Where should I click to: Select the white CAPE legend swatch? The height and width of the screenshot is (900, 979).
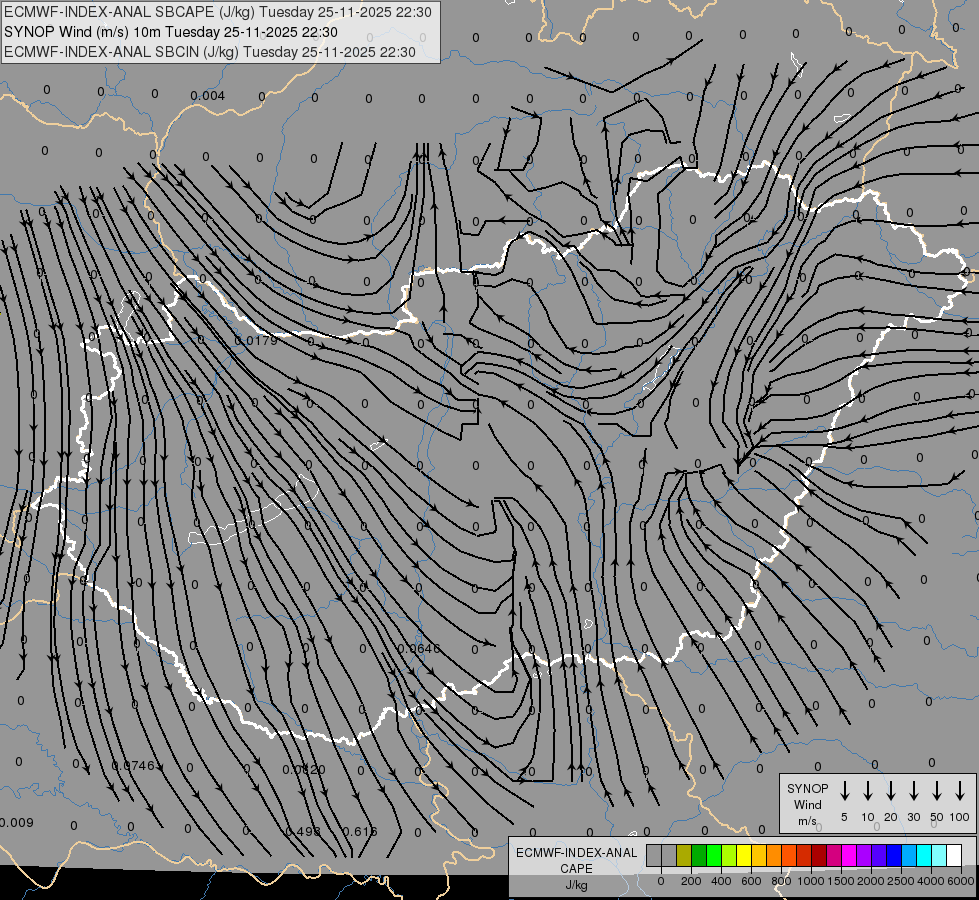(954, 855)
